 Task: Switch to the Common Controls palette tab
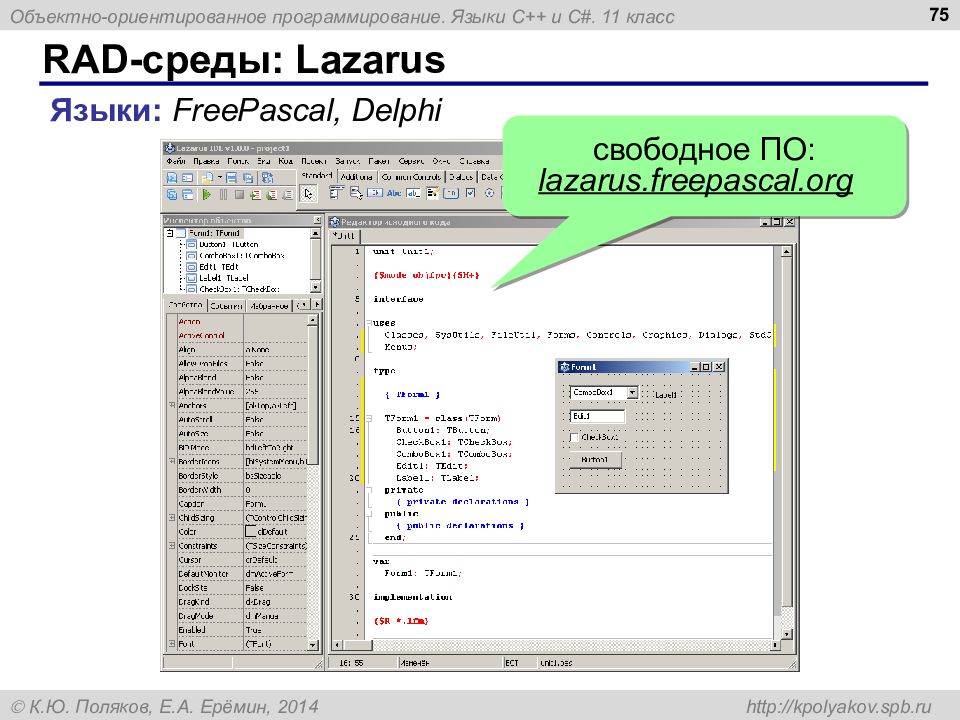pos(411,177)
